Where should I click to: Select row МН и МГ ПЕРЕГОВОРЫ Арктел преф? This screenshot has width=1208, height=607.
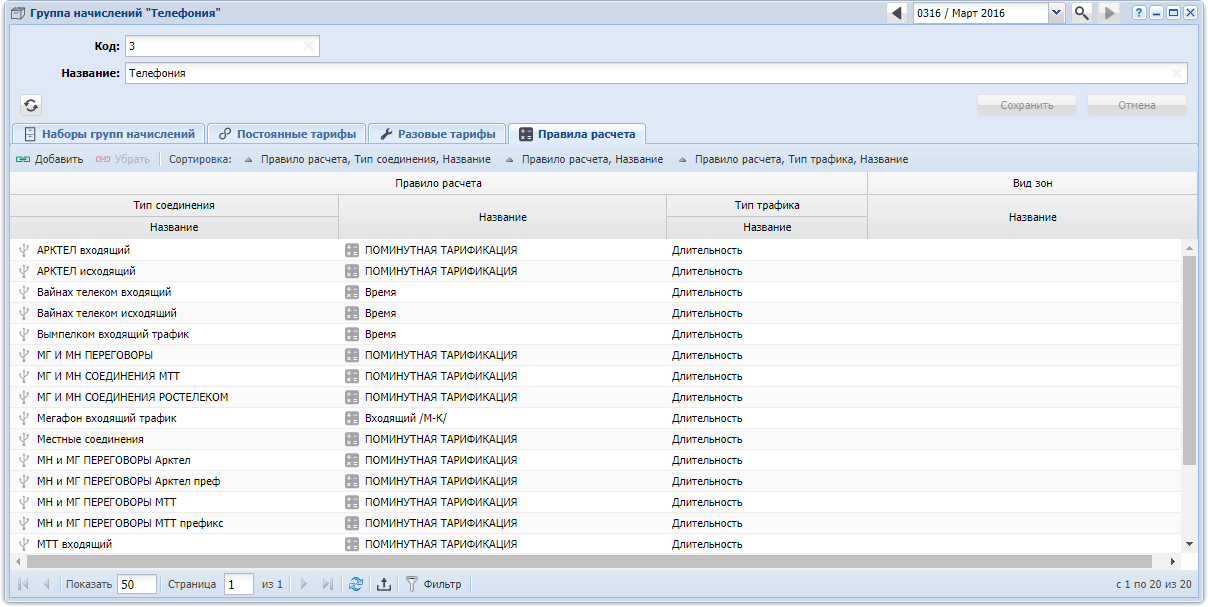[596, 481]
